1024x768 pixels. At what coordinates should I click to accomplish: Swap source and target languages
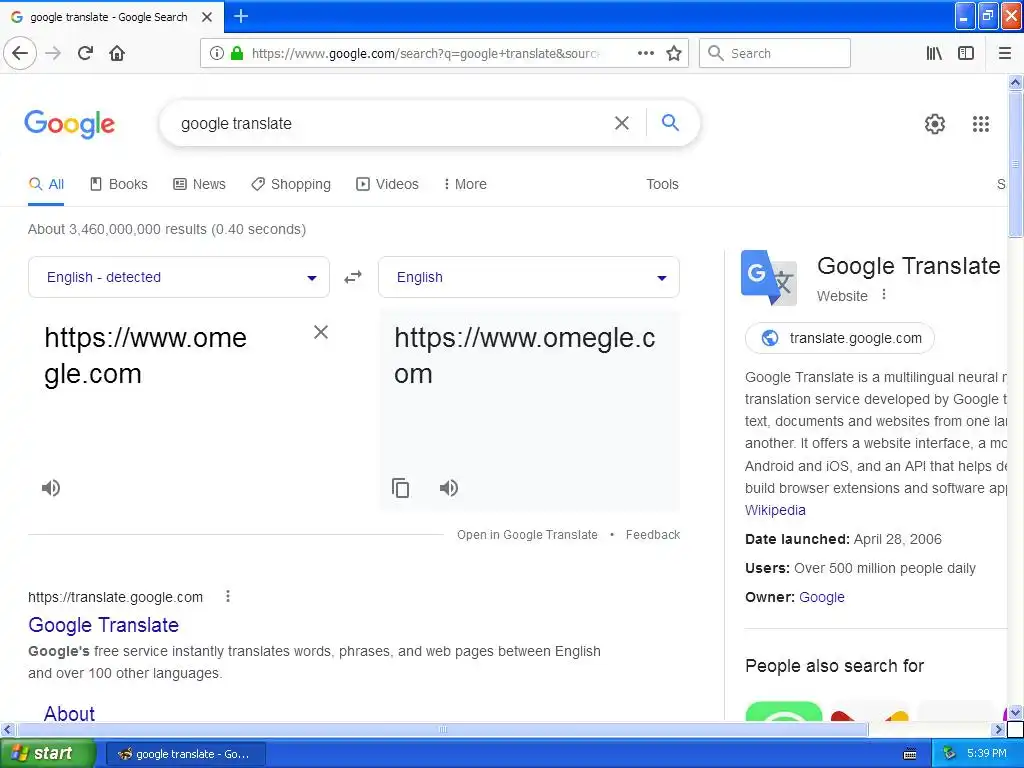(x=353, y=278)
